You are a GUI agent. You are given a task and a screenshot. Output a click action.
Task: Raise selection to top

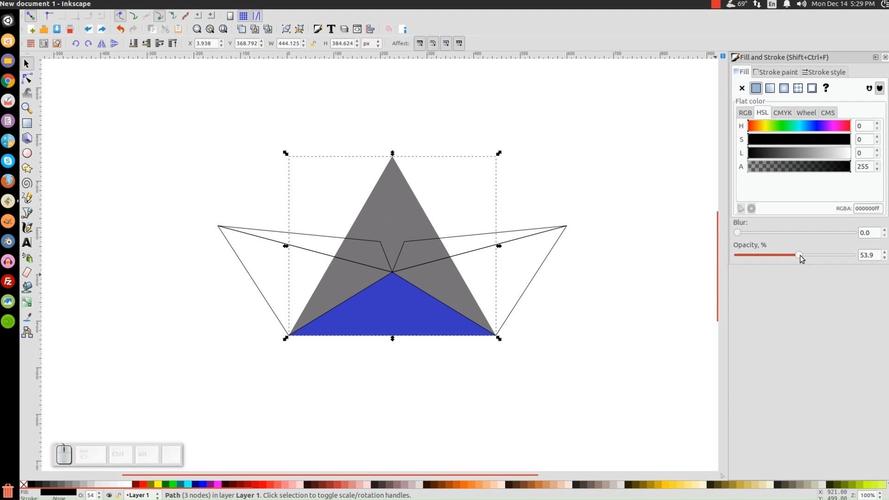pos(173,43)
